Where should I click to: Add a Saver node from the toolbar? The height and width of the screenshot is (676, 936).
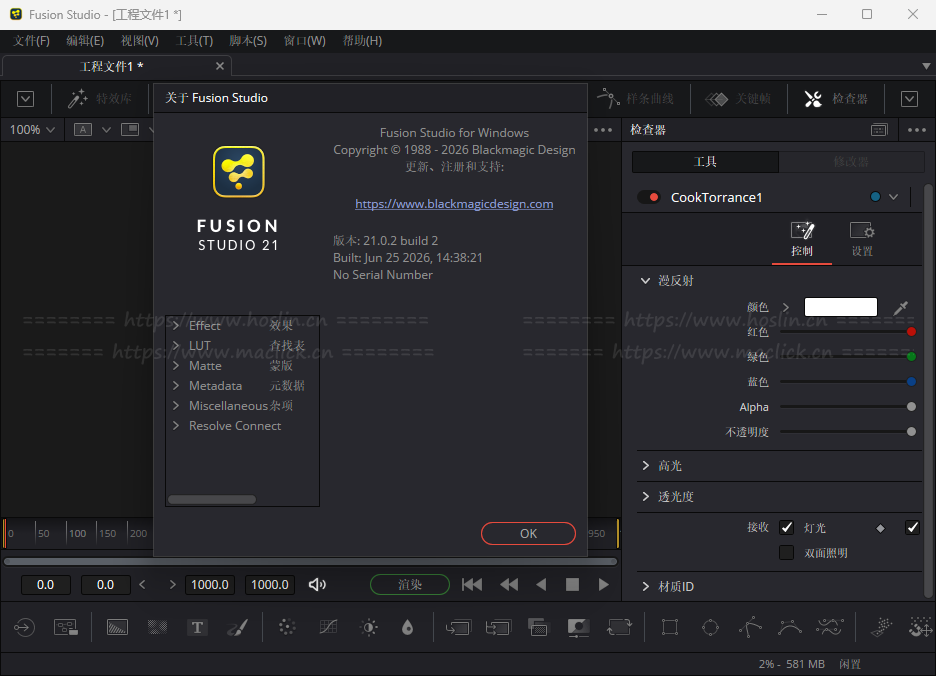pyautogui.click(x=66, y=627)
